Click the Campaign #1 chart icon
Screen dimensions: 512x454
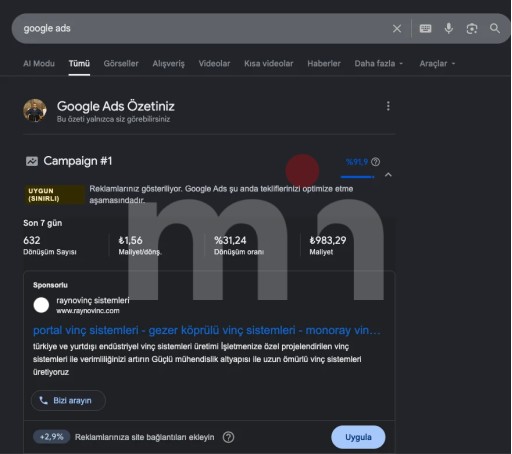coord(32,161)
